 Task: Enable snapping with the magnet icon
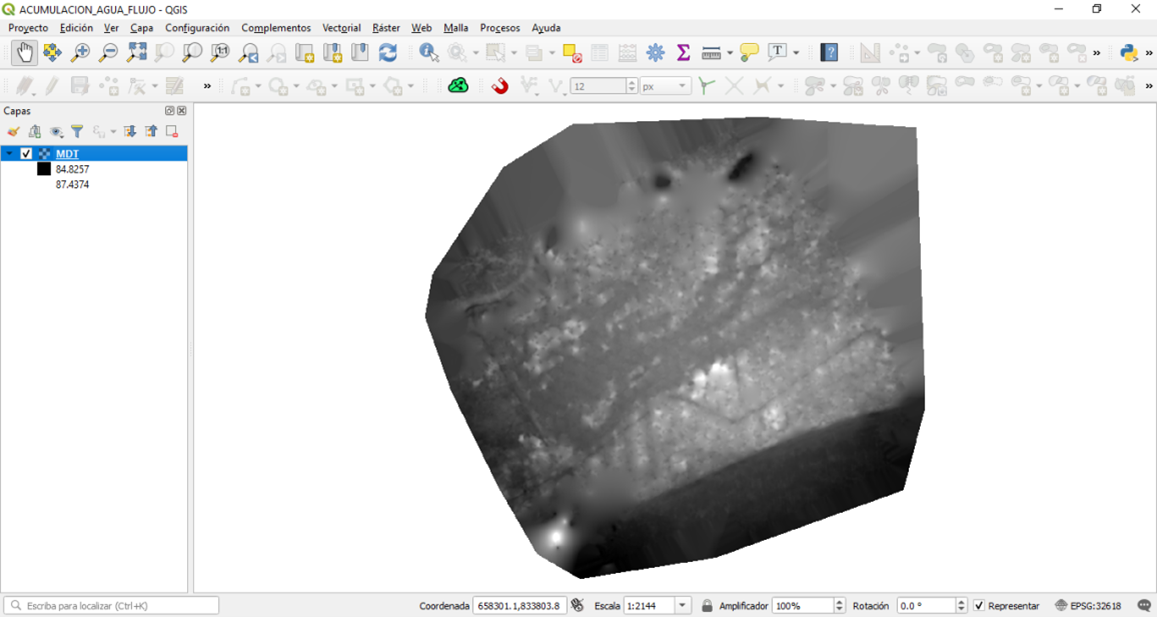coord(500,86)
